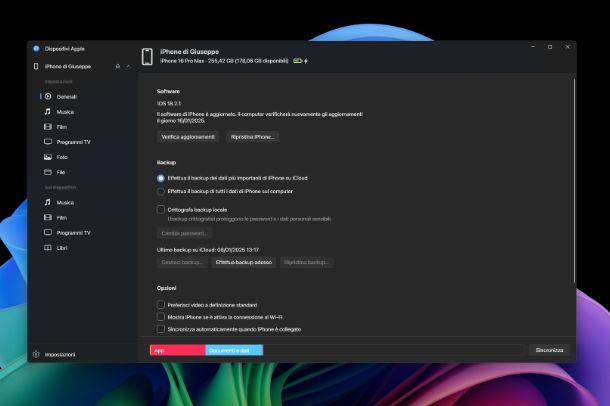
Task: Click the iOS 18.2.1 version text
Action: (169, 103)
